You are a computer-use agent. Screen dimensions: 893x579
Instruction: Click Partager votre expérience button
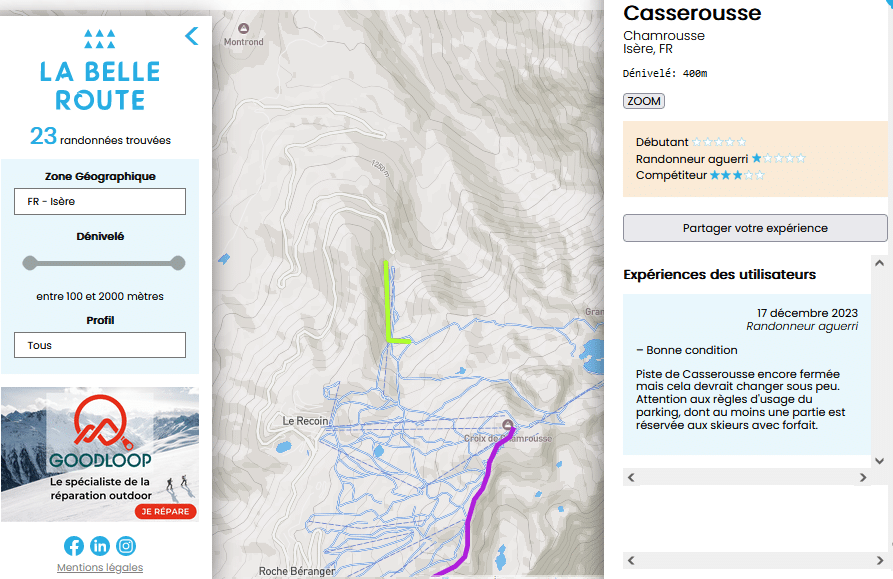pos(755,228)
